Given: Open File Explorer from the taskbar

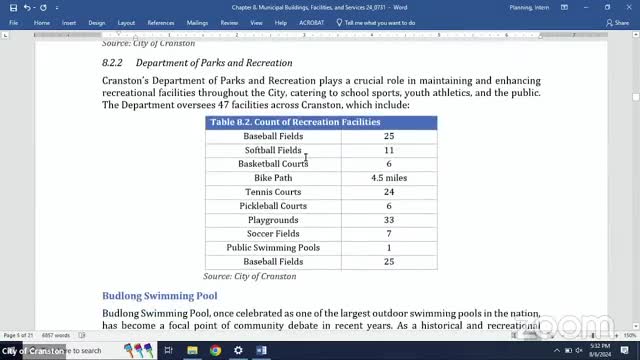Looking at the screenshot, I should tap(192, 350).
